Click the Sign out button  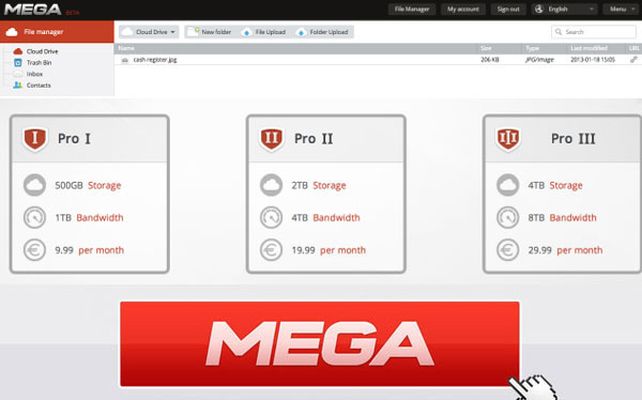508,9
